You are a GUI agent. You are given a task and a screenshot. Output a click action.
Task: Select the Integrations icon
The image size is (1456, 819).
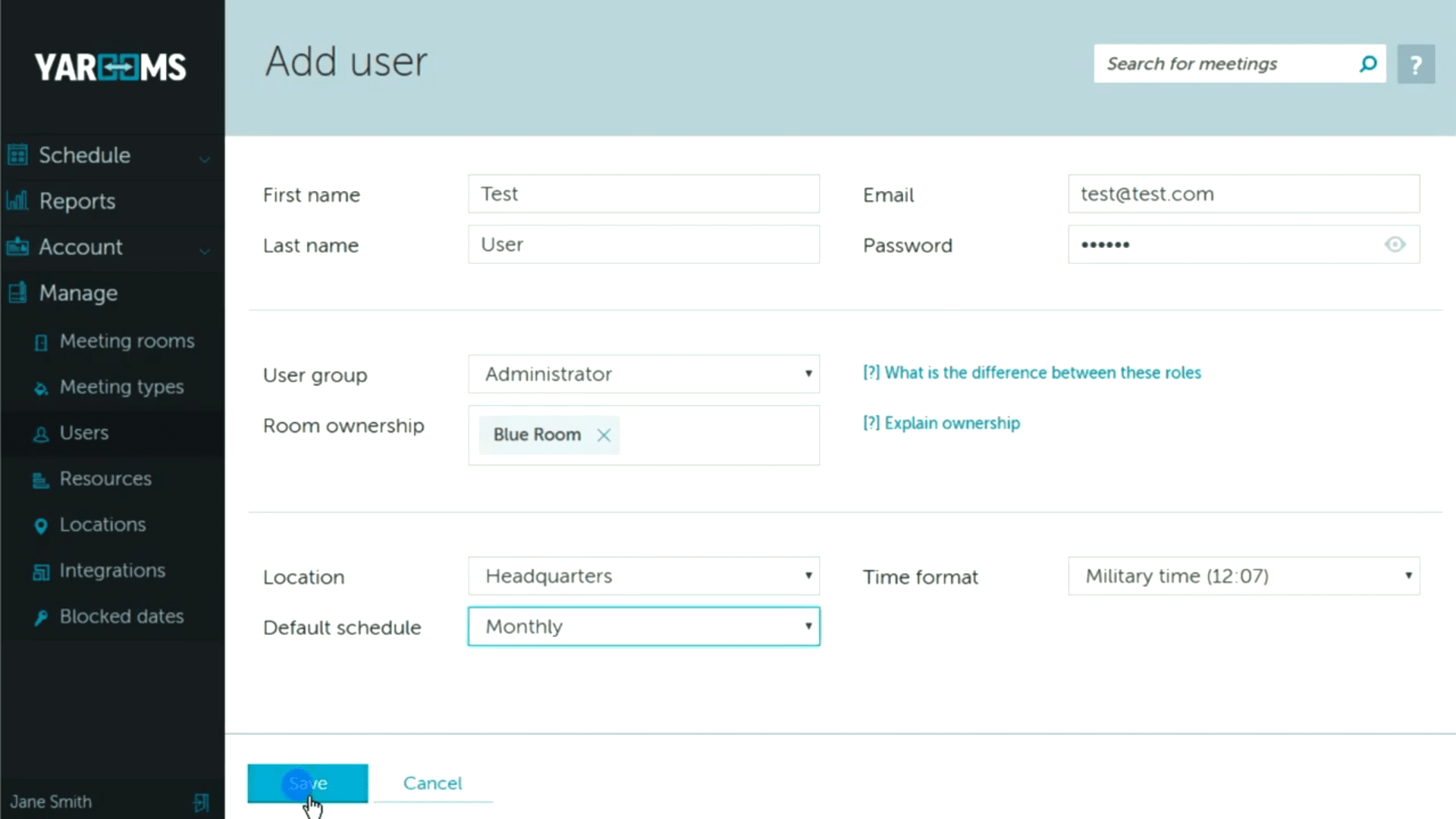coord(42,572)
